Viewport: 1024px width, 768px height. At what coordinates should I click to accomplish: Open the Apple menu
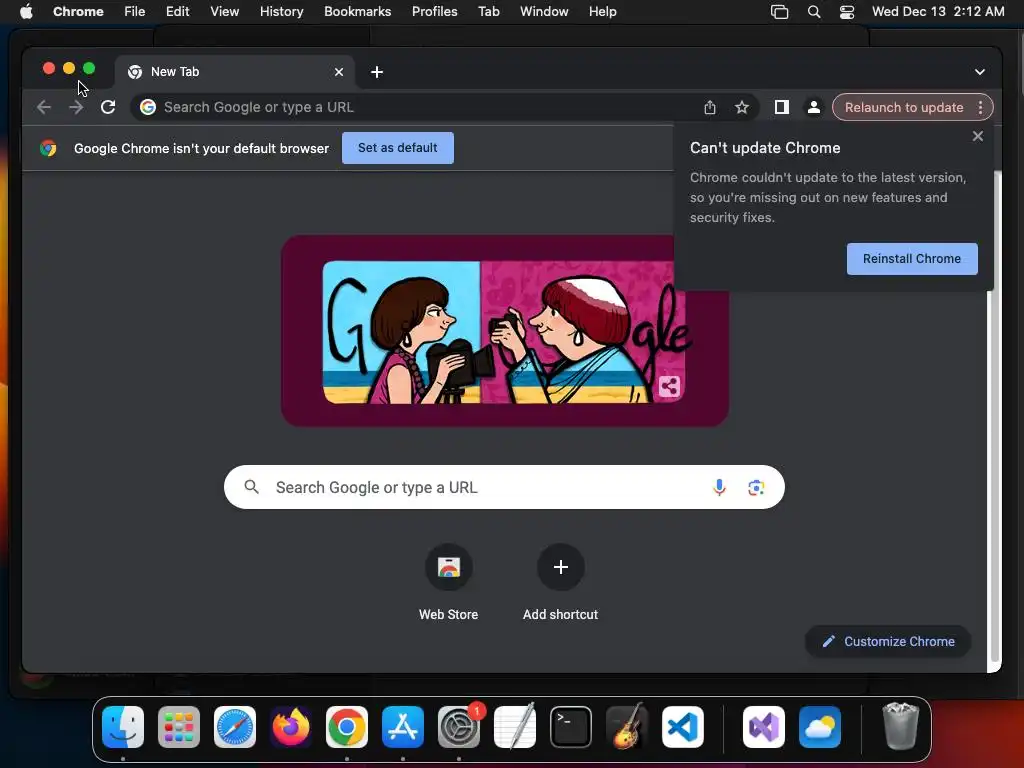(26, 11)
